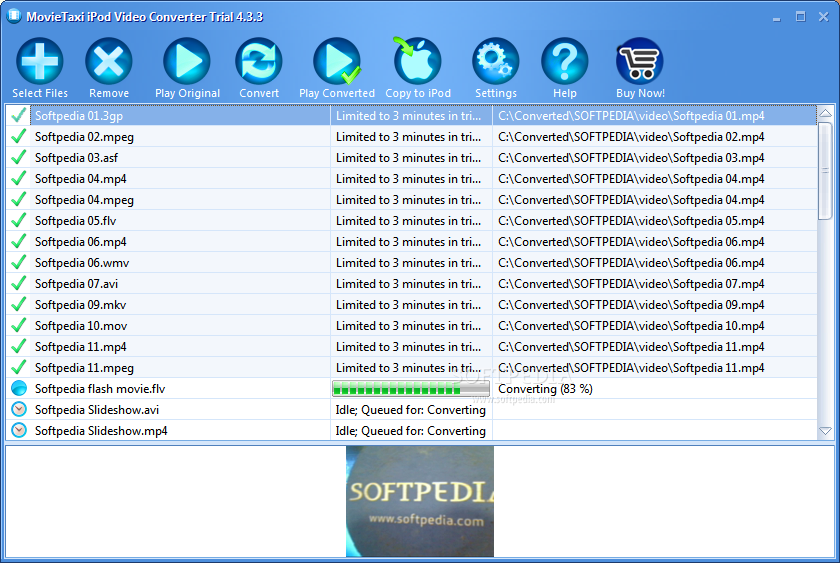Click the Copy to iPod apple icon

tap(417, 62)
